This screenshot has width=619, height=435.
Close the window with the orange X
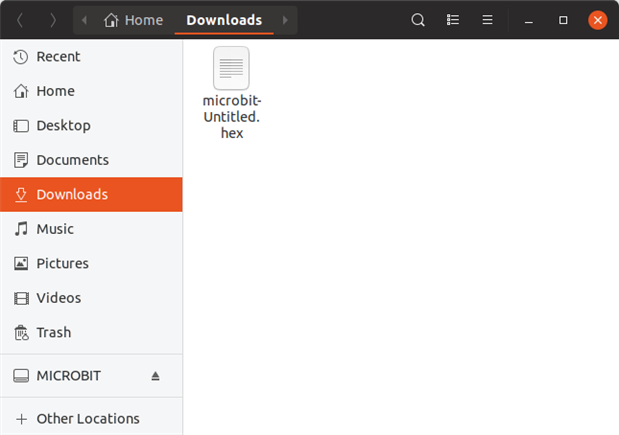598,20
